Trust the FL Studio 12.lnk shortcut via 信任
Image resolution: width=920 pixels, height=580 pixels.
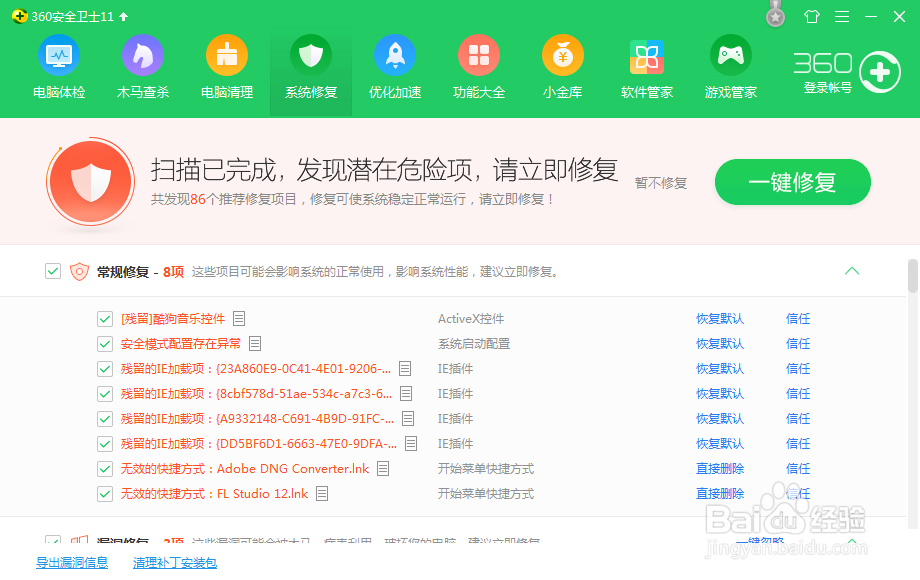(x=797, y=493)
